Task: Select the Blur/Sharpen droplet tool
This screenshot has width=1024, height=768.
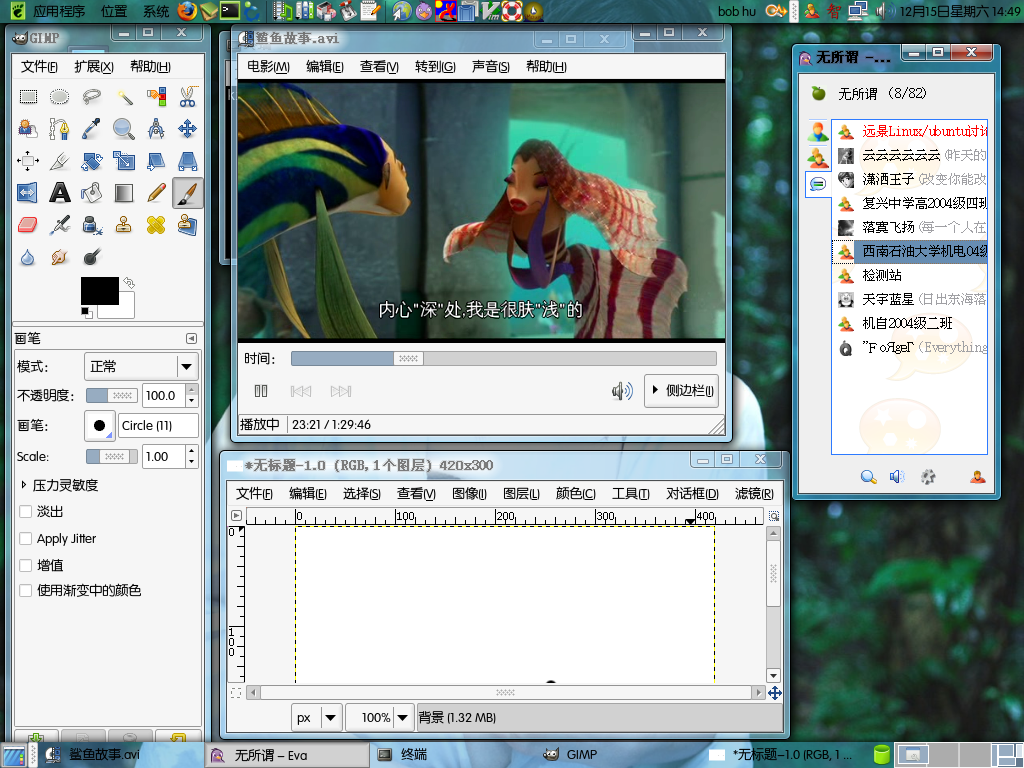Action: click(x=28, y=257)
